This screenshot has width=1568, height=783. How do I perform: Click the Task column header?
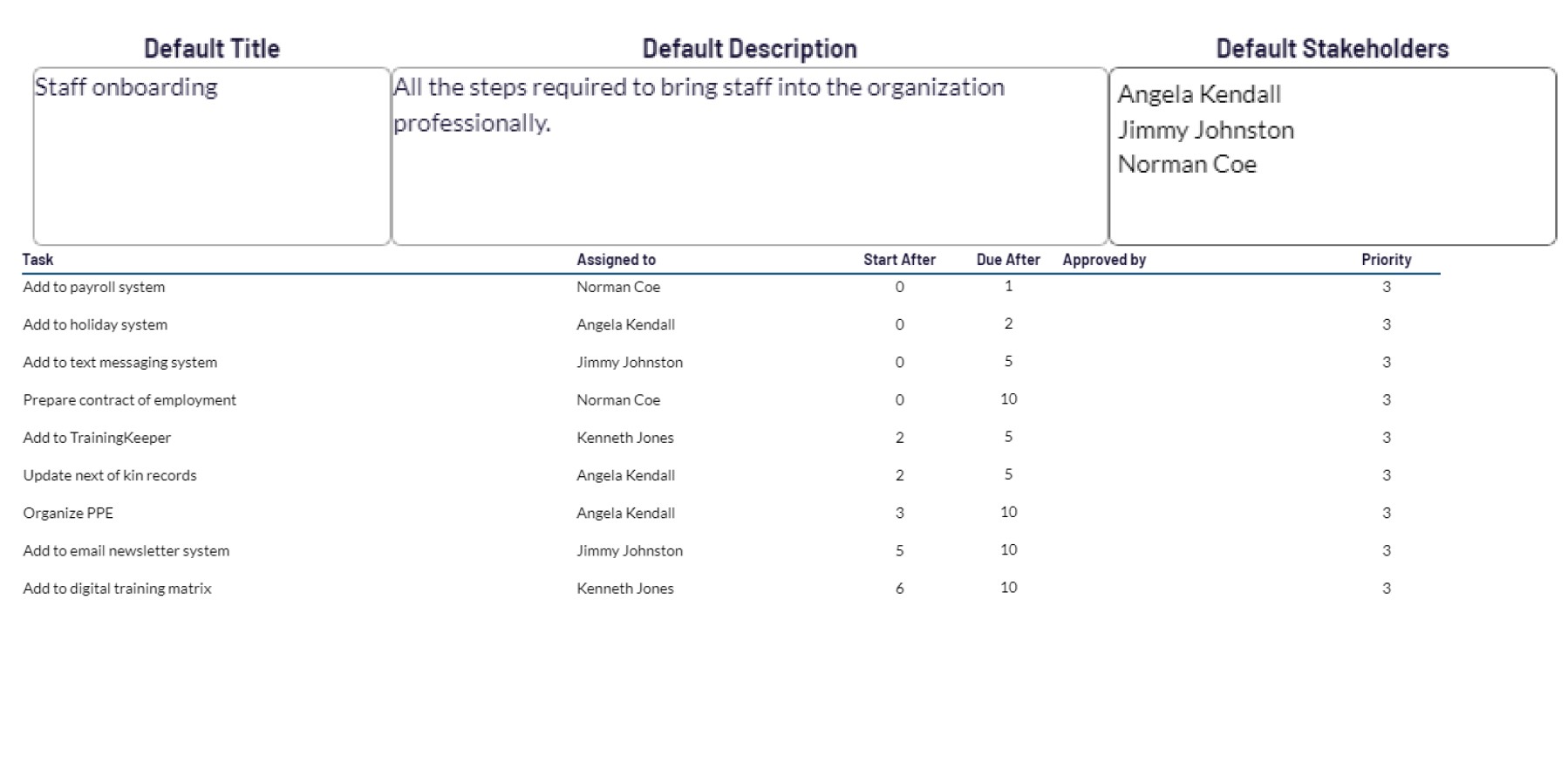pyautogui.click(x=37, y=260)
